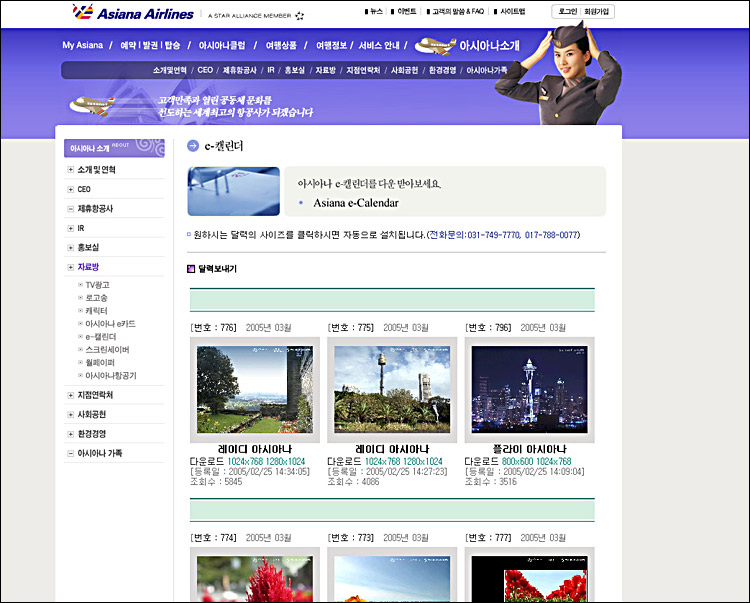Collapse the 자료방 sidebar section
Image resolution: width=750 pixels, height=603 pixels.
[x=71, y=267]
